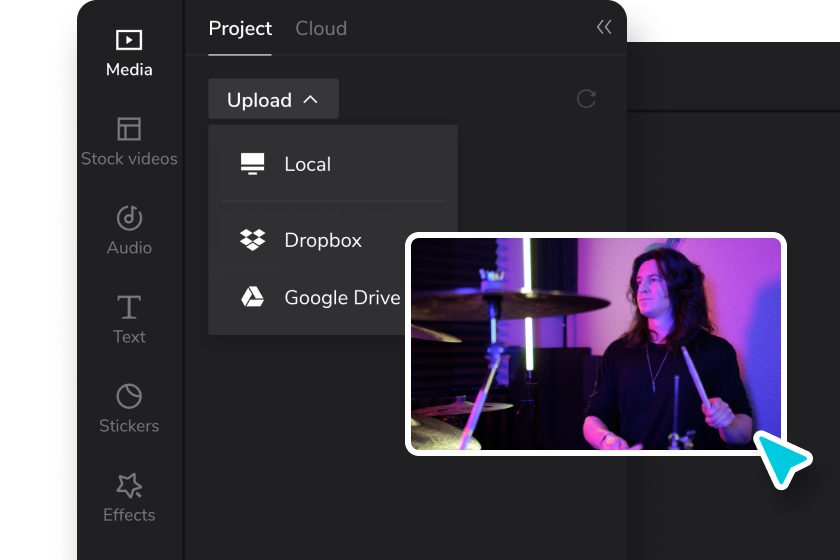Open the Stickers panel
Viewport: 840px width, 560px height.
tap(129, 408)
